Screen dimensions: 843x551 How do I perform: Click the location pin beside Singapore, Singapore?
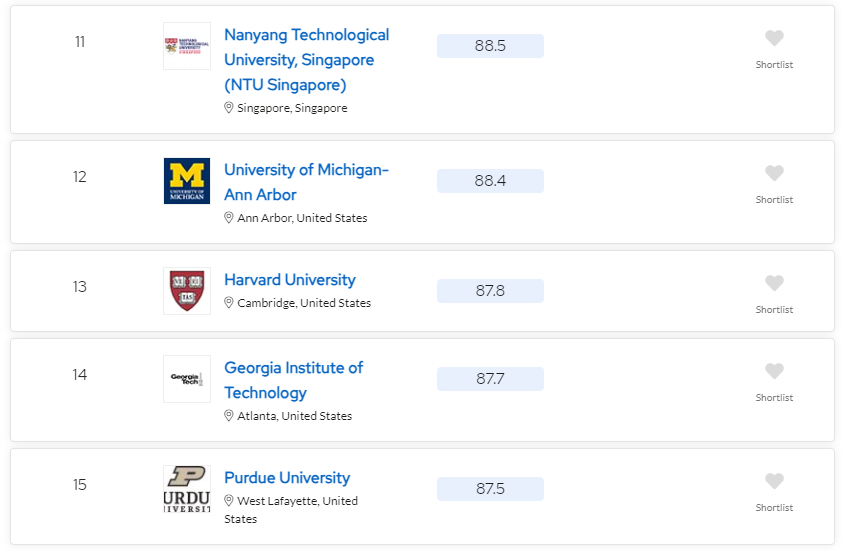pyautogui.click(x=228, y=108)
